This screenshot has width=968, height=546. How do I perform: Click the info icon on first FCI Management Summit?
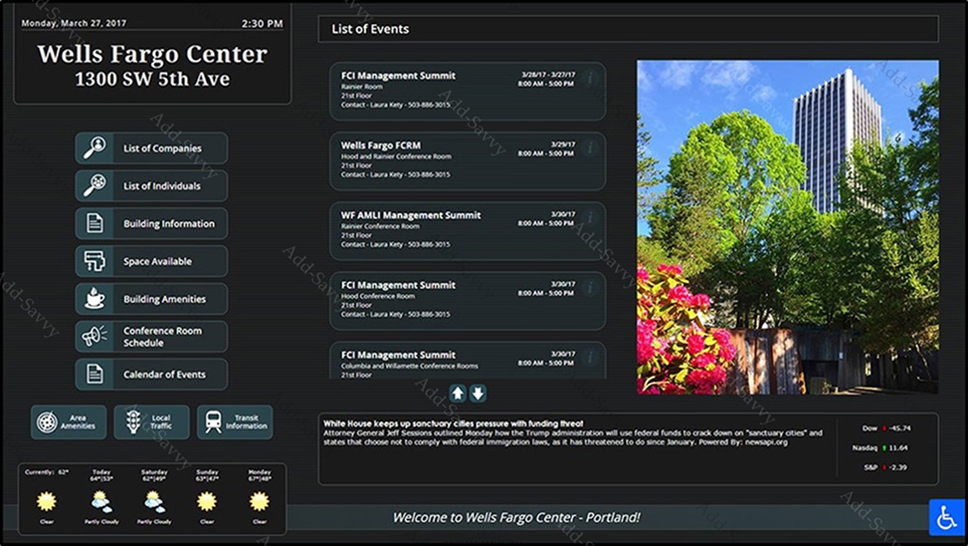(x=590, y=78)
